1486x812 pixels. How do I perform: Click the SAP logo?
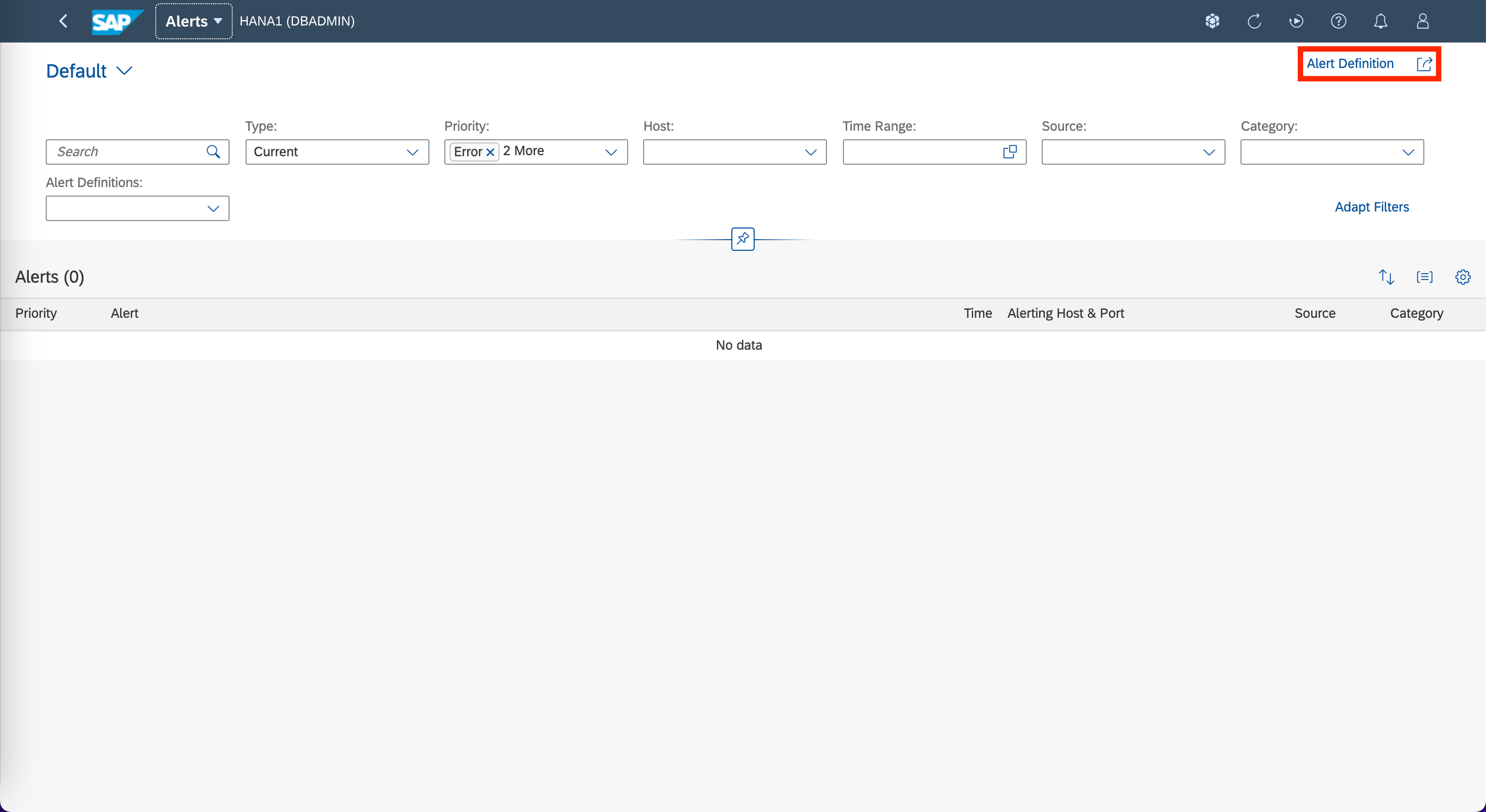pos(116,21)
